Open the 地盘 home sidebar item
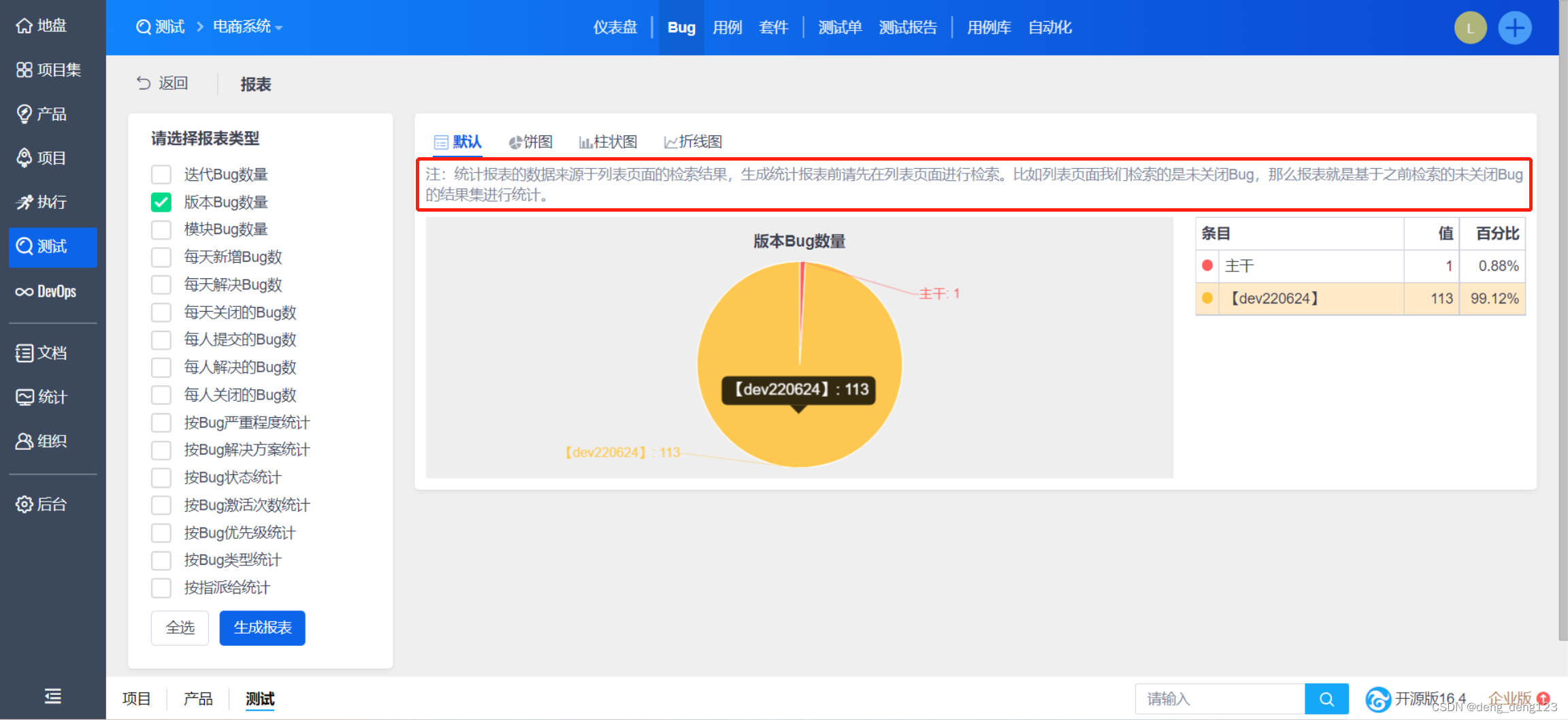Screen dimensions: 1568x720 coord(42,26)
